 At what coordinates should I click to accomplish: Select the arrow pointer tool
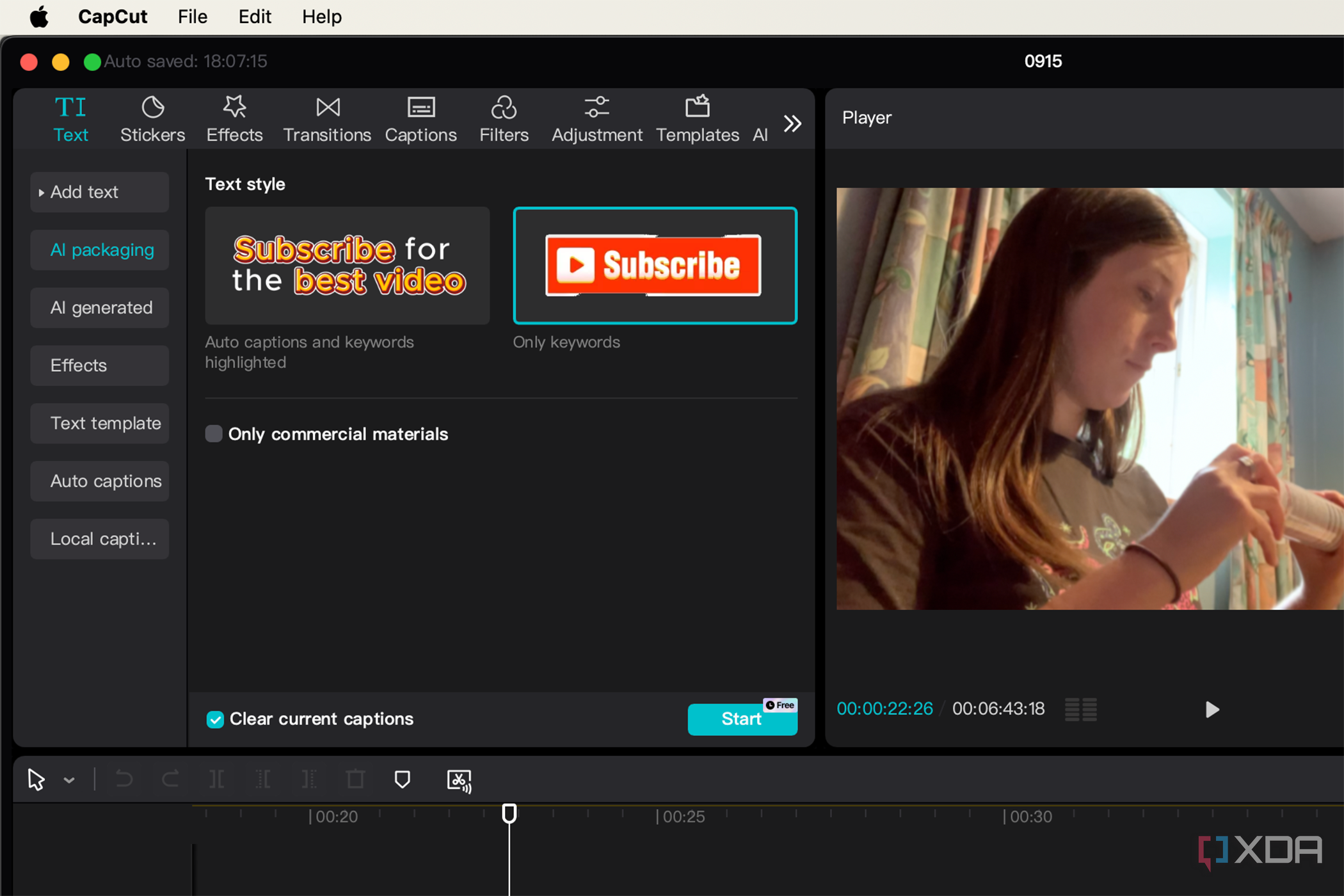click(x=36, y=779)
